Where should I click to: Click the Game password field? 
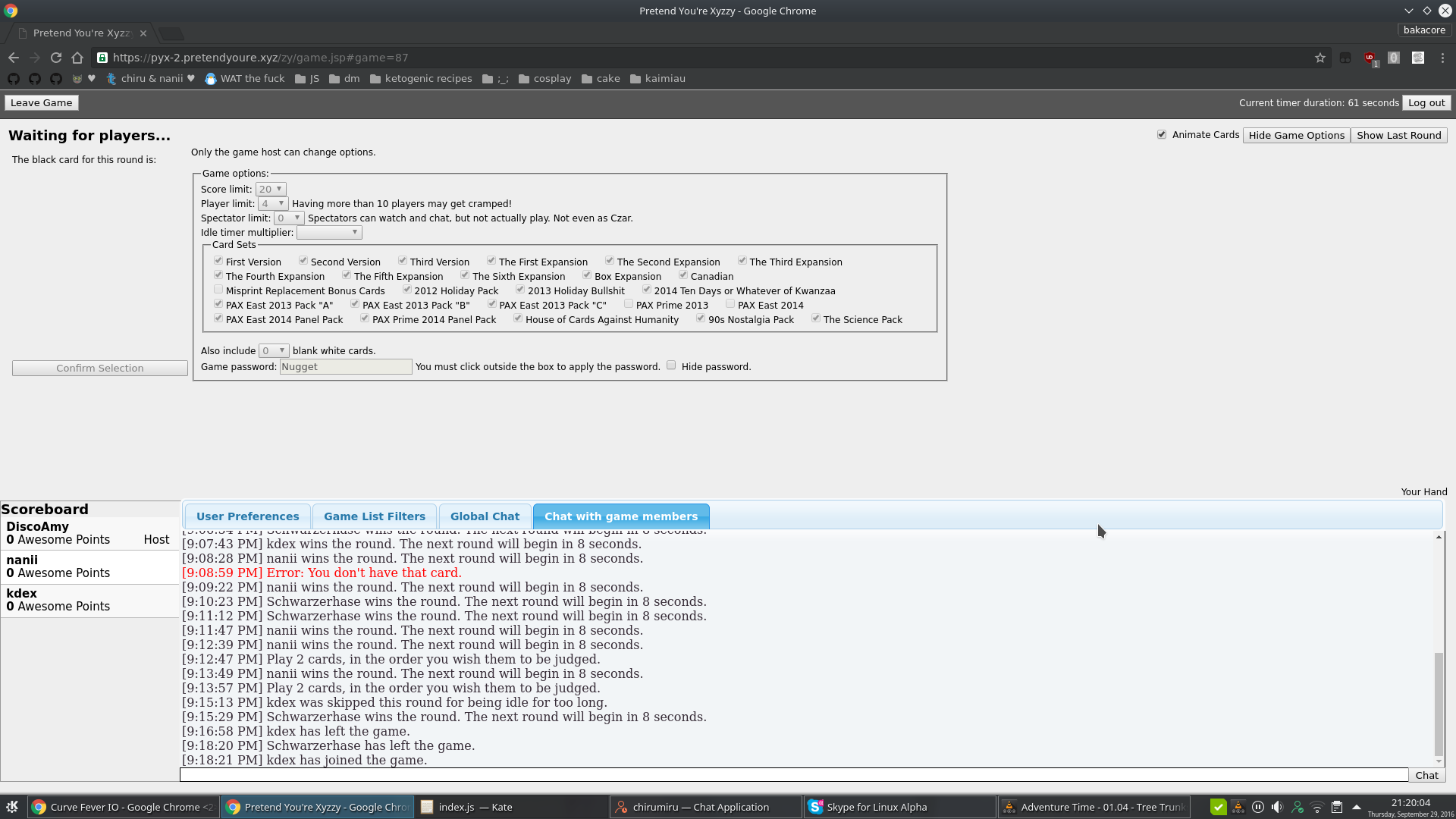pyautogui.click(x=346, y=367)
